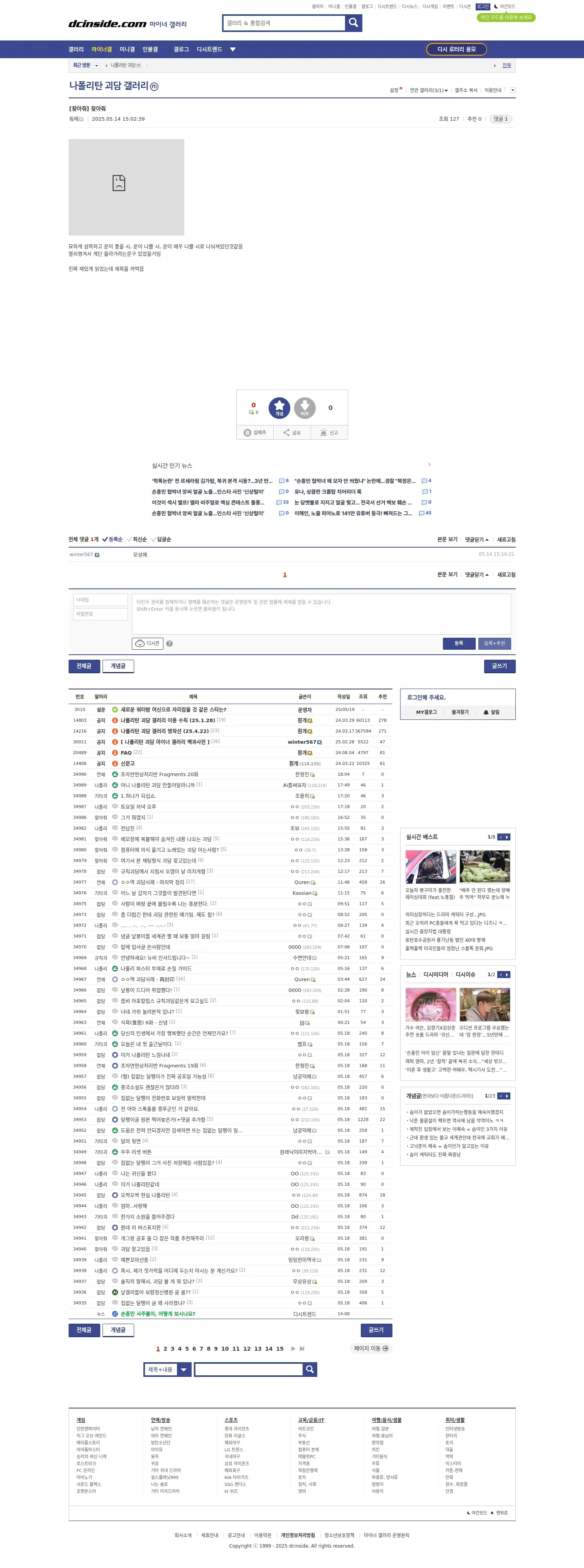Sort comments by 답글순
584x1568 pixels.
(x=161, y=539)
